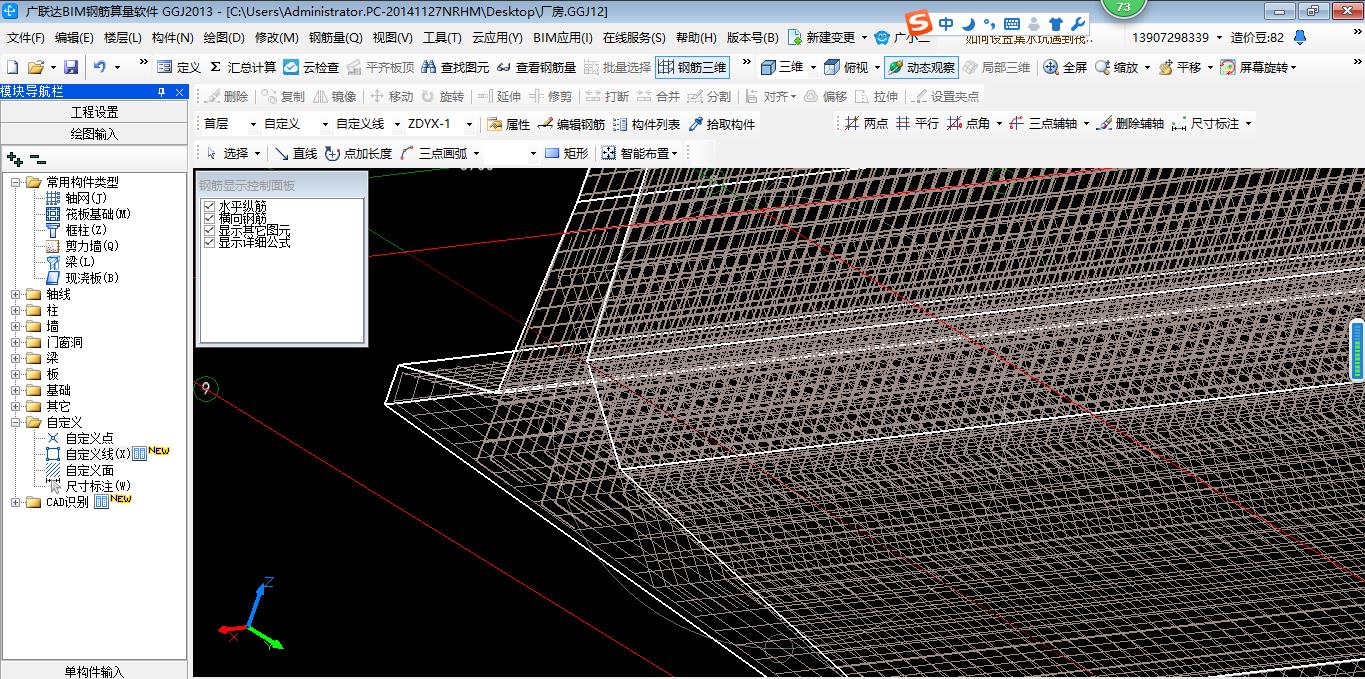Select the 矩形 rectangle tool

click(566, 153)
